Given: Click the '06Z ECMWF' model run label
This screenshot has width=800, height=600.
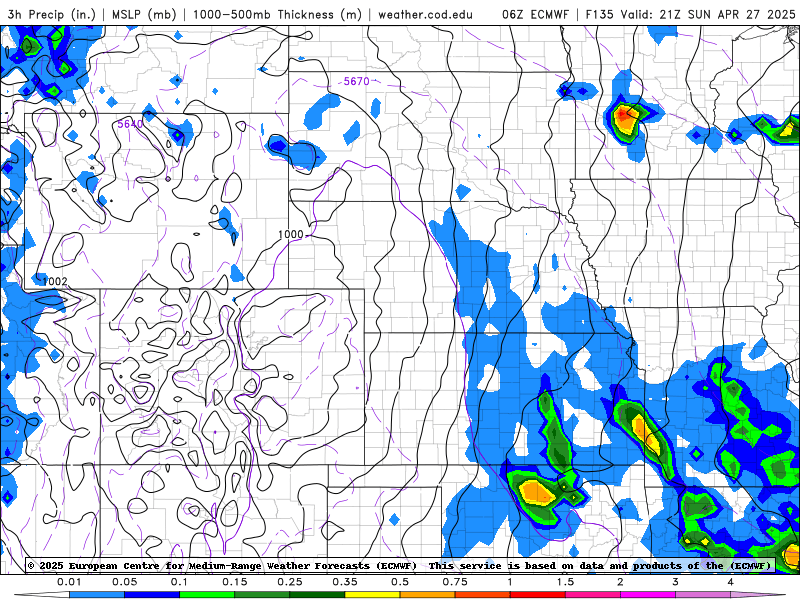Looking at the screenshot, I should 535,14.
